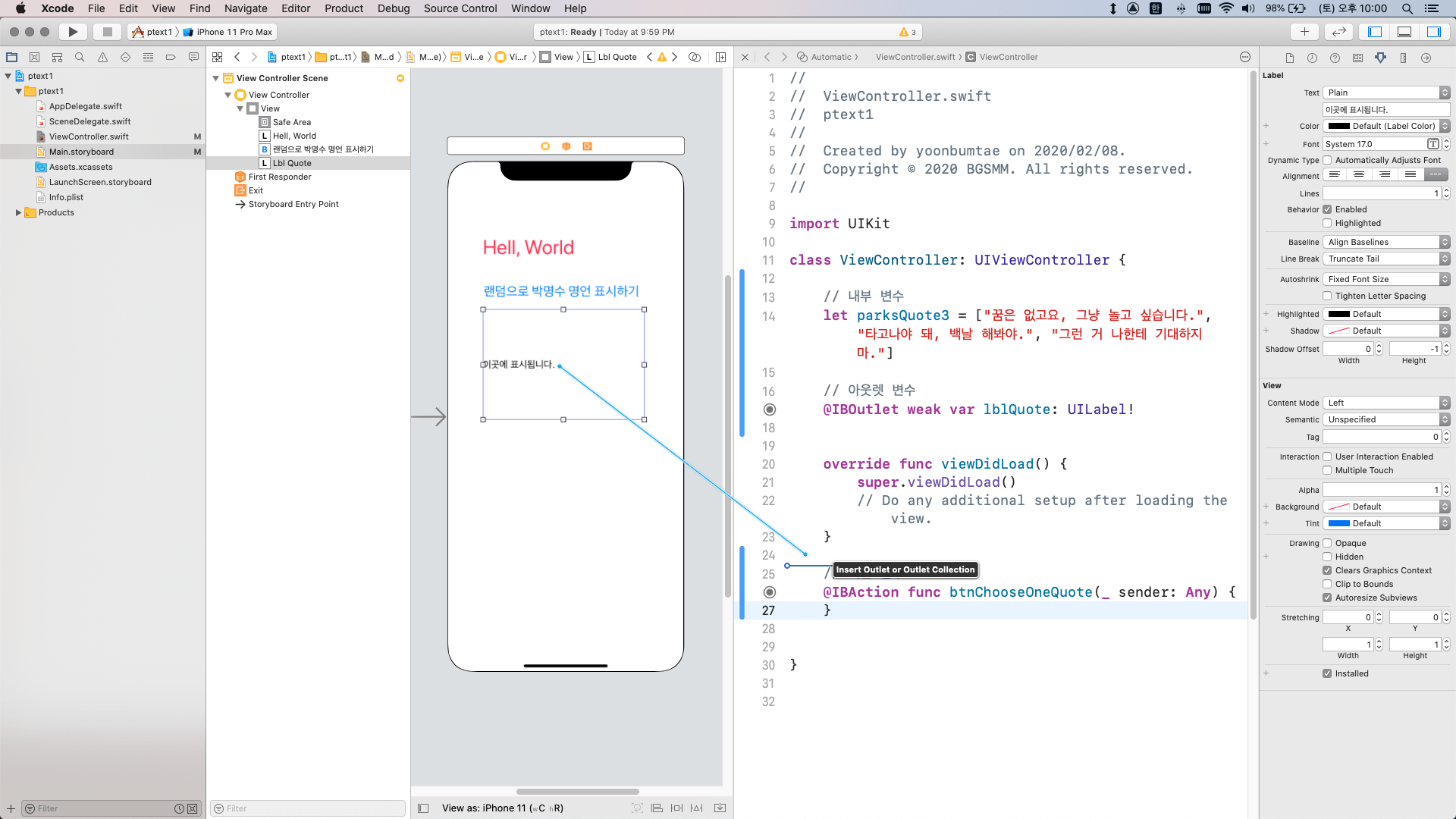Screen dimensions: 1456x819
Task: Open the Library with plus button
Action: click(x=1304, y=32)
